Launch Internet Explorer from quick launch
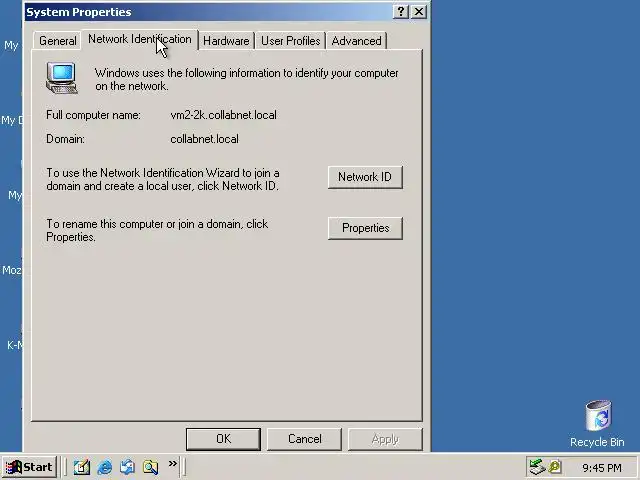Image resolution: width=640 pixels, height=480 pixels. click(x=105, y=467)
